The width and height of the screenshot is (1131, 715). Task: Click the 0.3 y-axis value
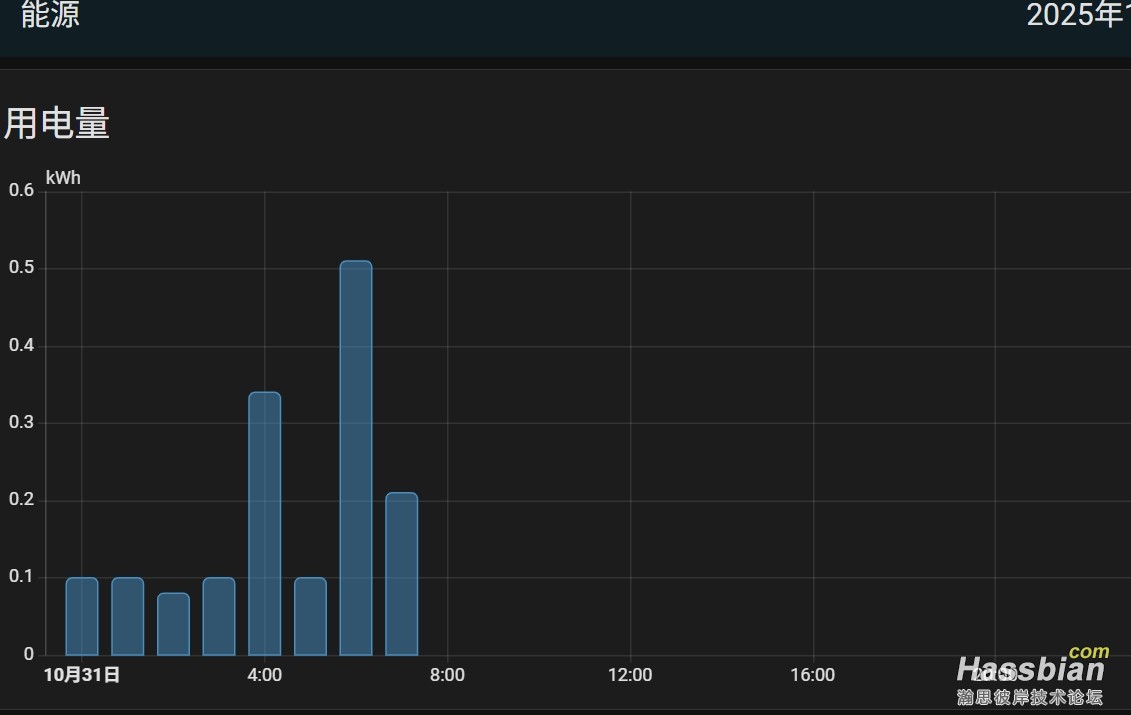click(x=21, y=422)
